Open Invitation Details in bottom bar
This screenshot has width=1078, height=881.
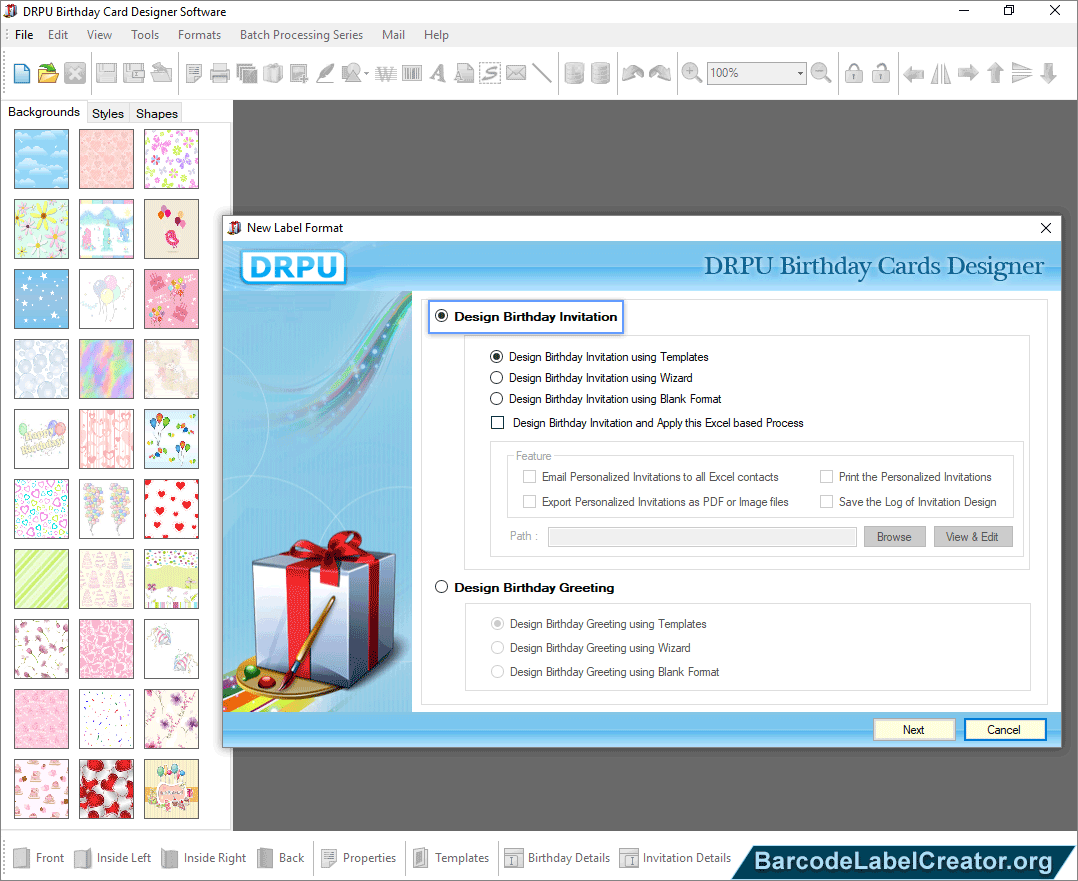[x=676, y=858]
